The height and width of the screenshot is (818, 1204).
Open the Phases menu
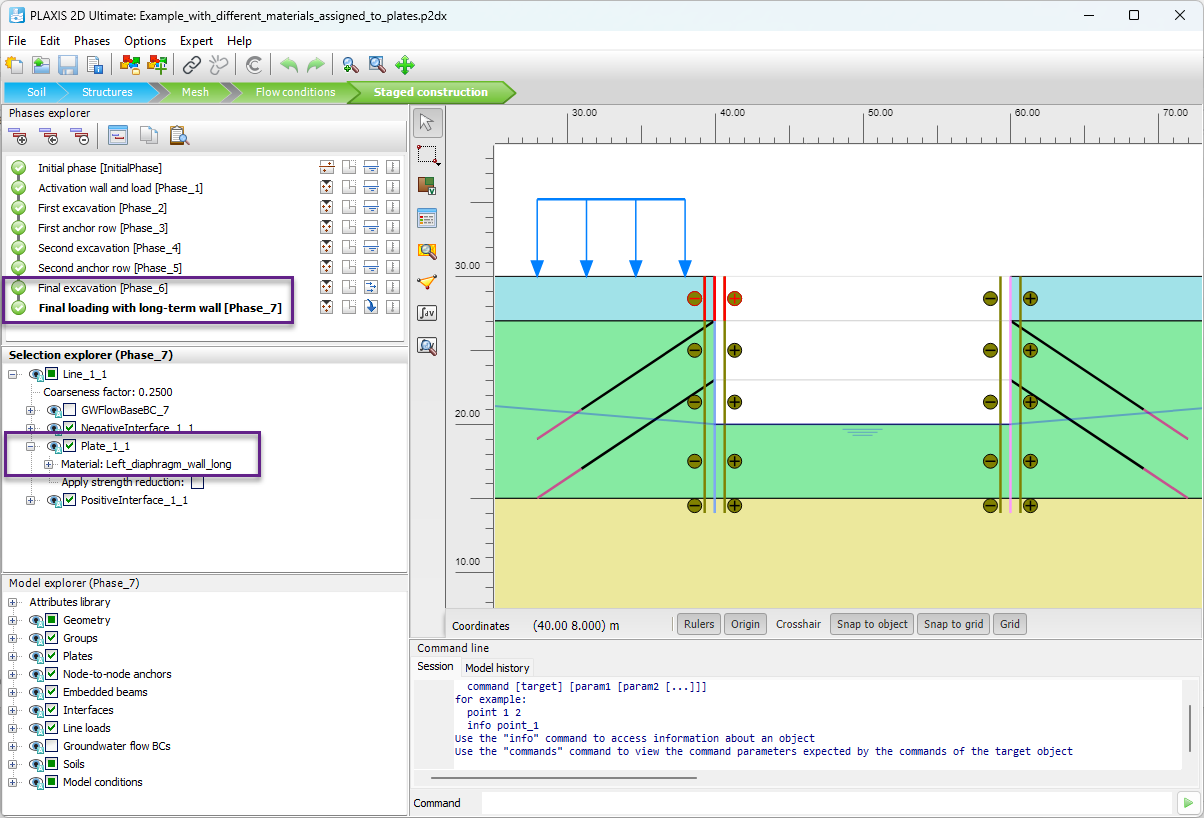point(92,41)
